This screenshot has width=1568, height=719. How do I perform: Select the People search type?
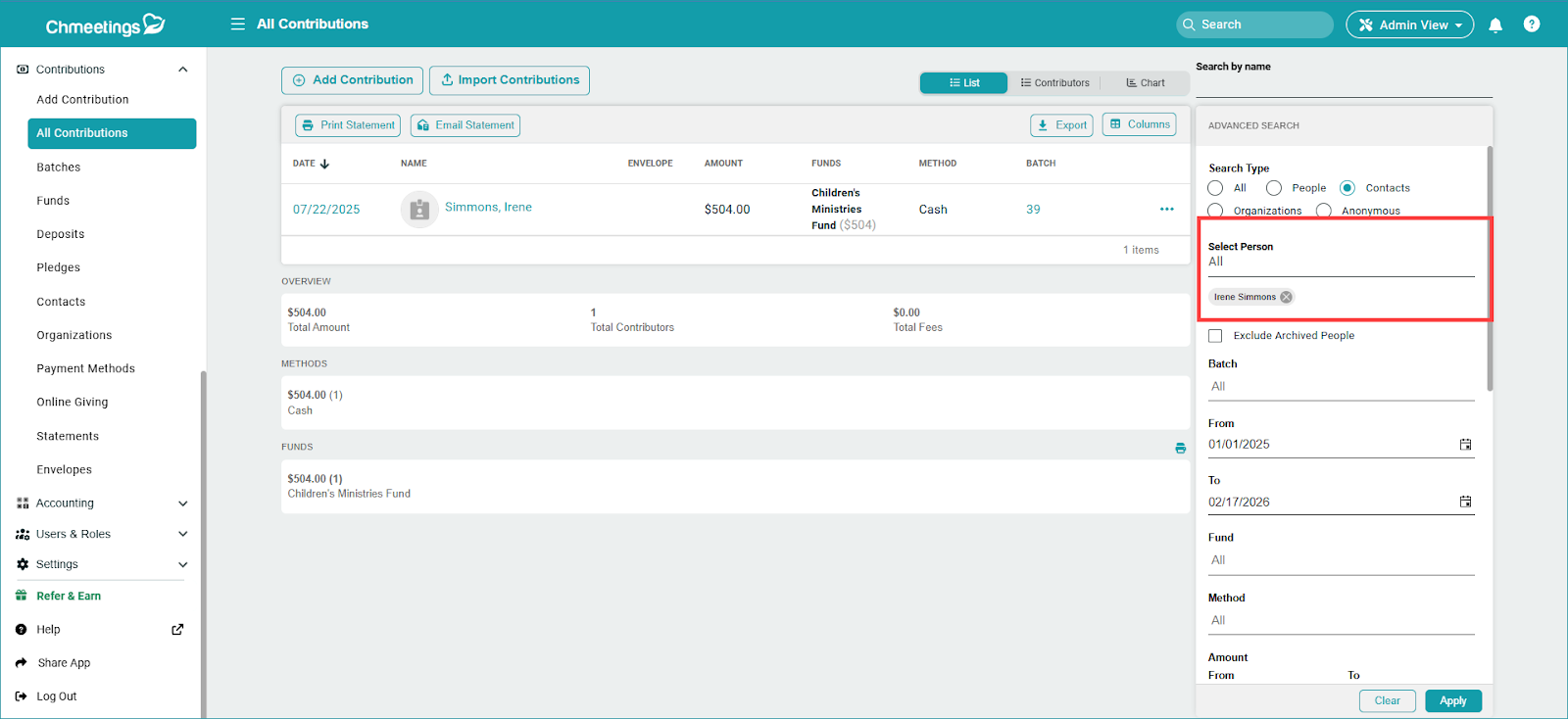[x=1274, y=188]
